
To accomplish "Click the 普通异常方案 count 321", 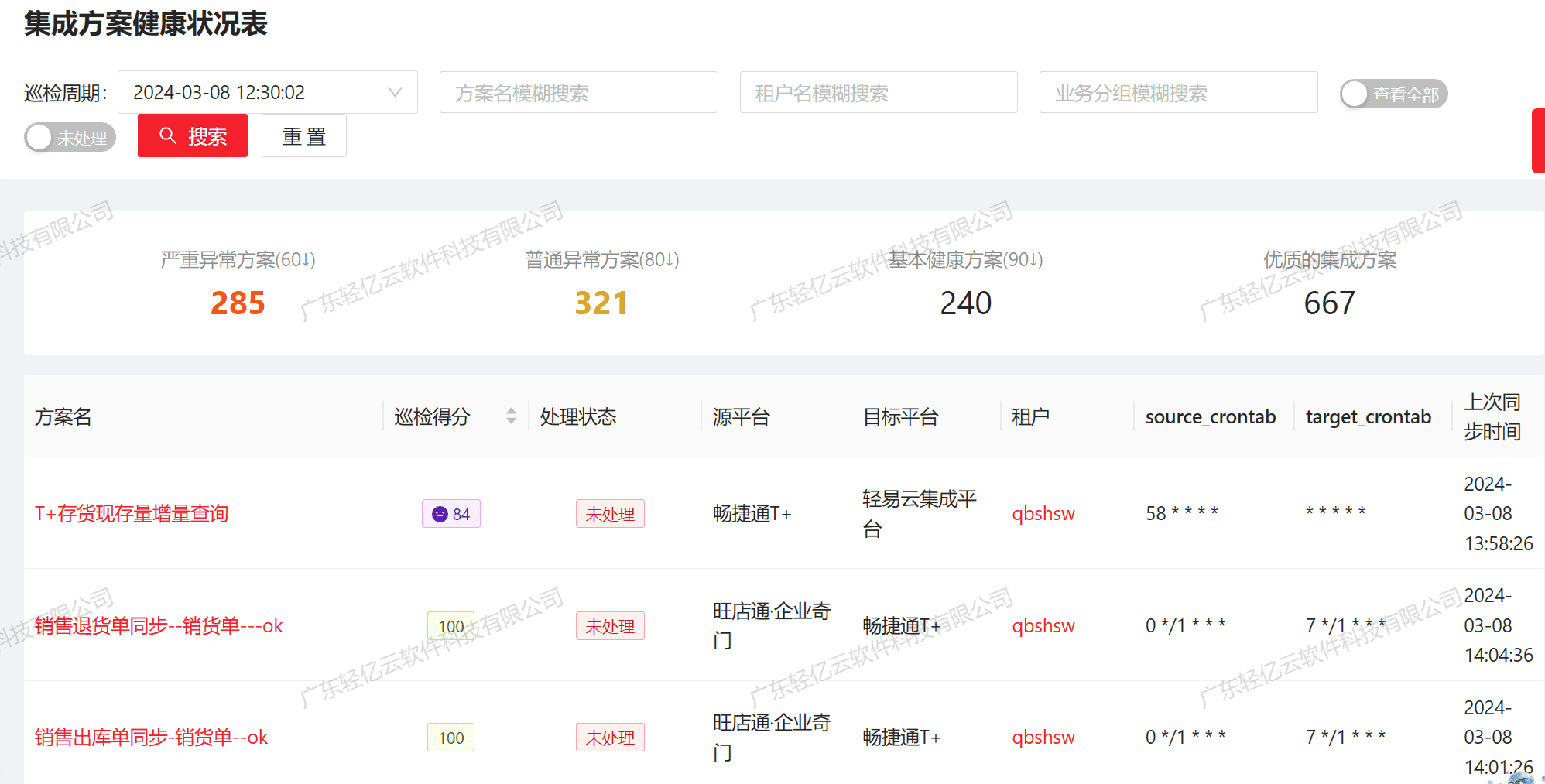I will 601,303.
